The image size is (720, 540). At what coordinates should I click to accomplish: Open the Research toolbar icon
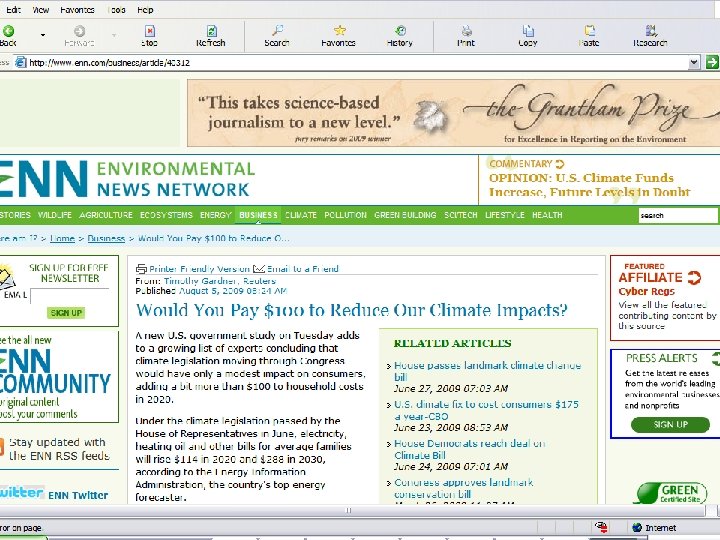click(x=651, y=31)
